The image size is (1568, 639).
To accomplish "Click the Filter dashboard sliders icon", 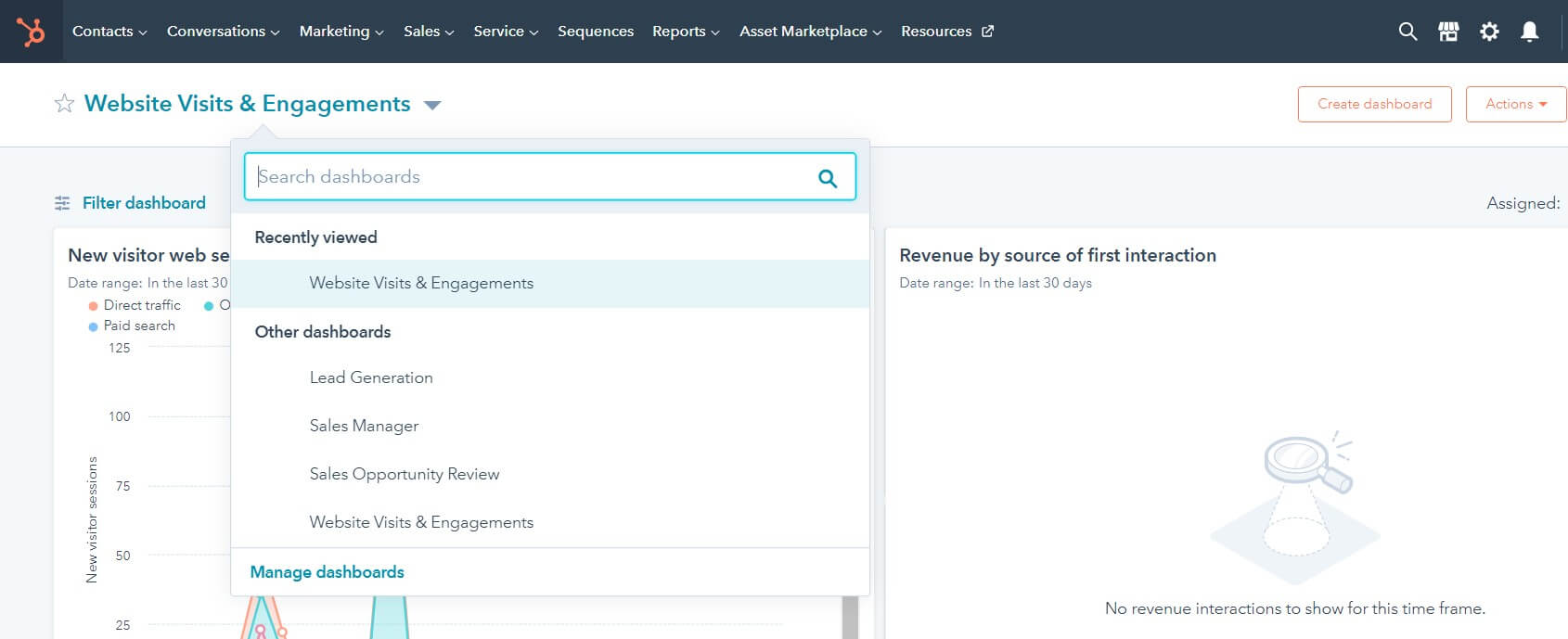I will tap(62, 203).
